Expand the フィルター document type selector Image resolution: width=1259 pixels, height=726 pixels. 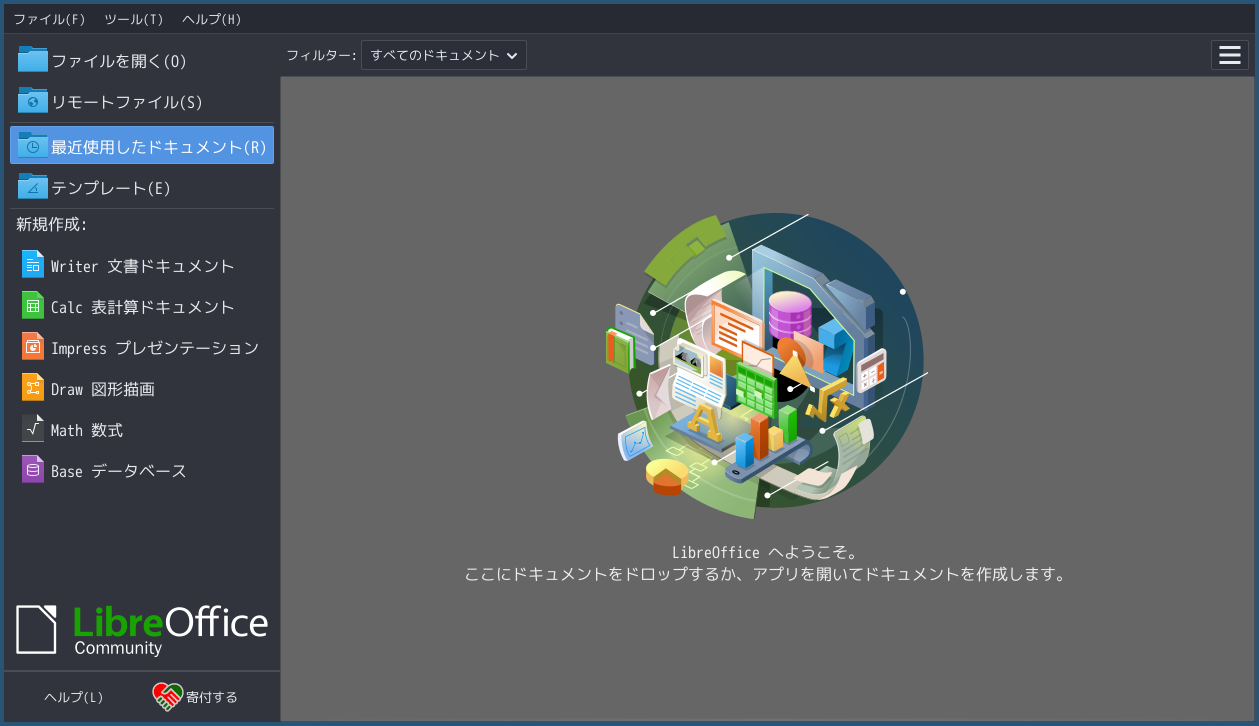tap(443, 55)
